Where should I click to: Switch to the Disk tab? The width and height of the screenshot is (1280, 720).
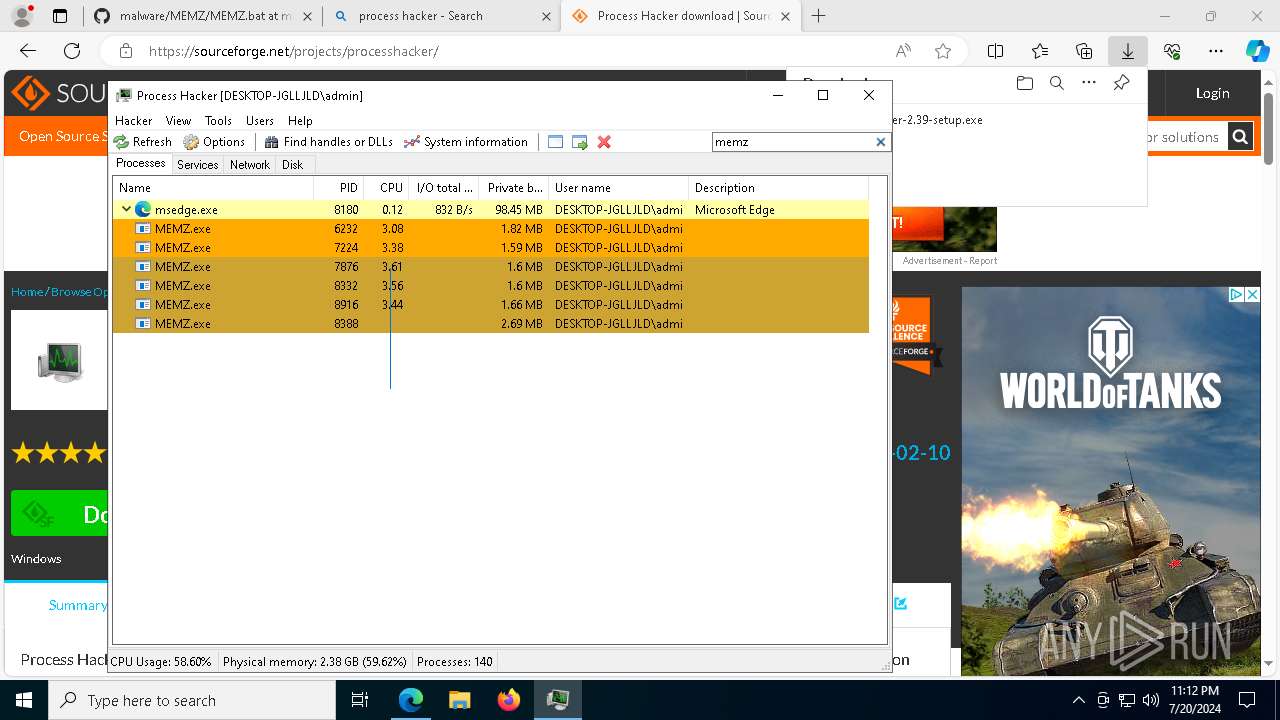click(292, 165)
